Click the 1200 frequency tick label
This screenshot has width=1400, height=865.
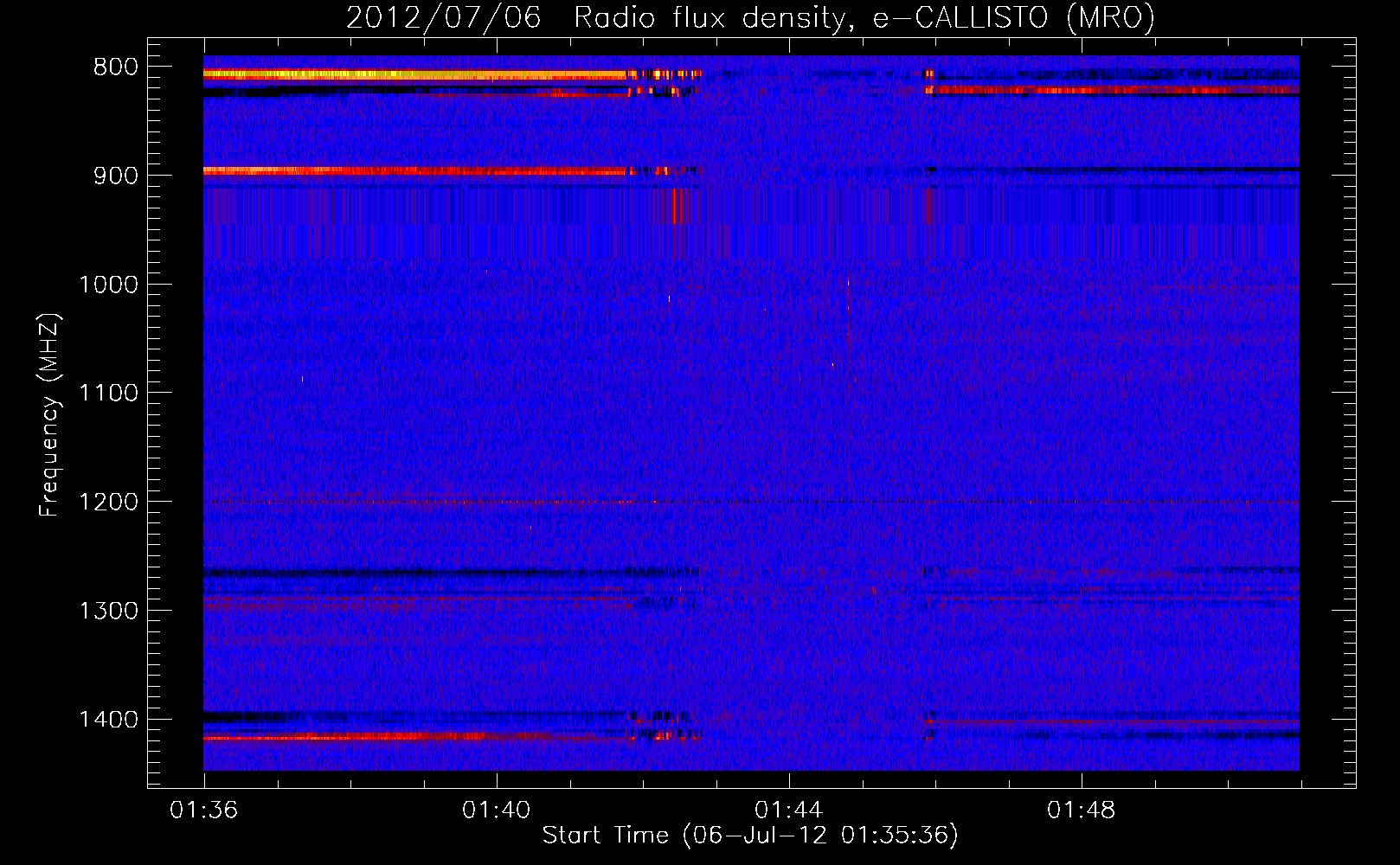(x=108, y=503)
